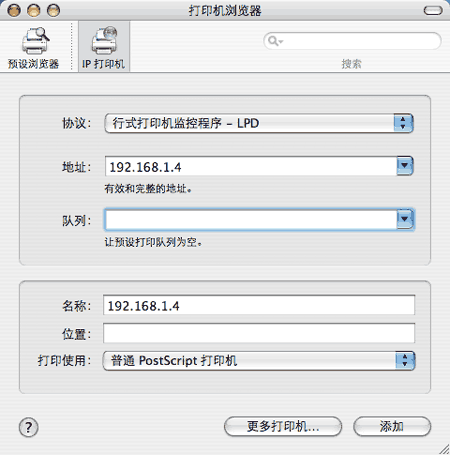This screenshot has width=450, height=455.
Task: Close the printer browser window
Action: pos(14,11)
